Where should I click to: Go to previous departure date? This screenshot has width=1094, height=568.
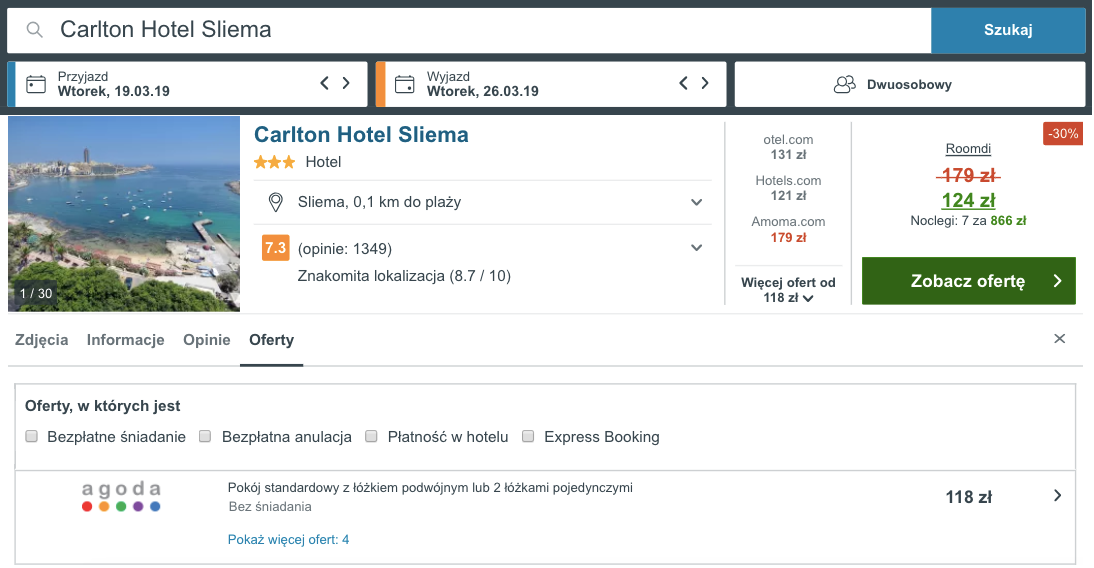[684, 83]
